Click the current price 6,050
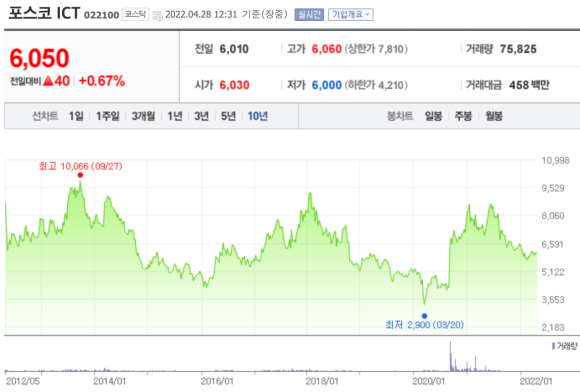 [x=39, y=58]
